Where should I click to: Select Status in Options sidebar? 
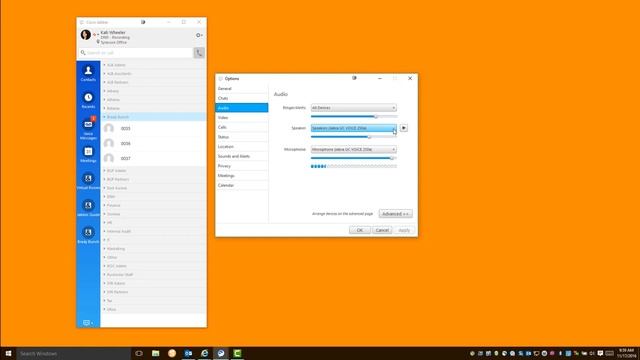tap(242, 137)
